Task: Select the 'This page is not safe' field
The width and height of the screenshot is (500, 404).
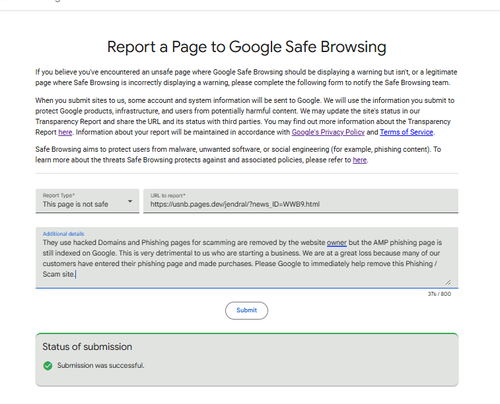Action: tap(87, 201)
